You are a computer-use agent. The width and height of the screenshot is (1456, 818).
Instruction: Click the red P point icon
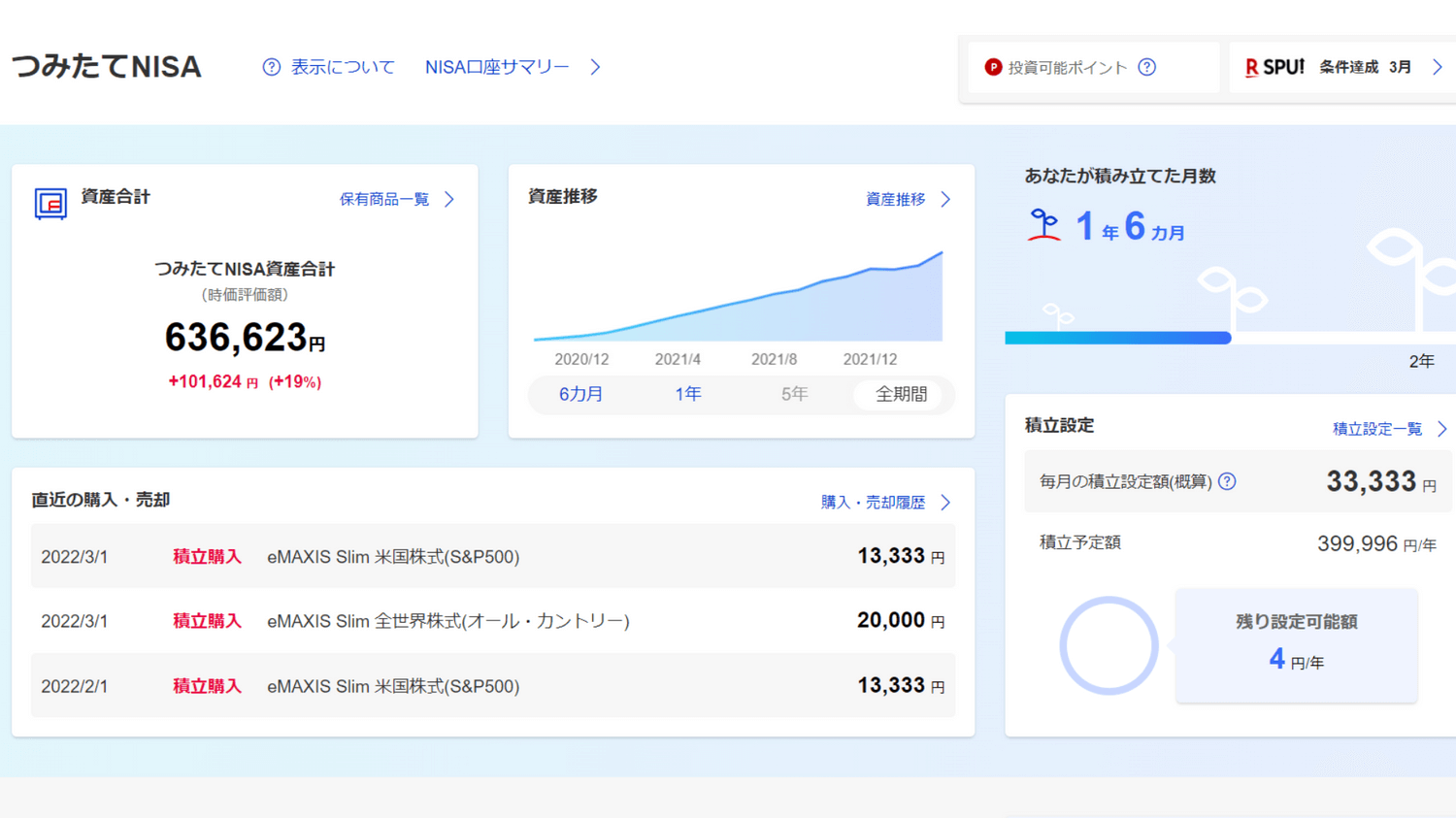(993, 67)
